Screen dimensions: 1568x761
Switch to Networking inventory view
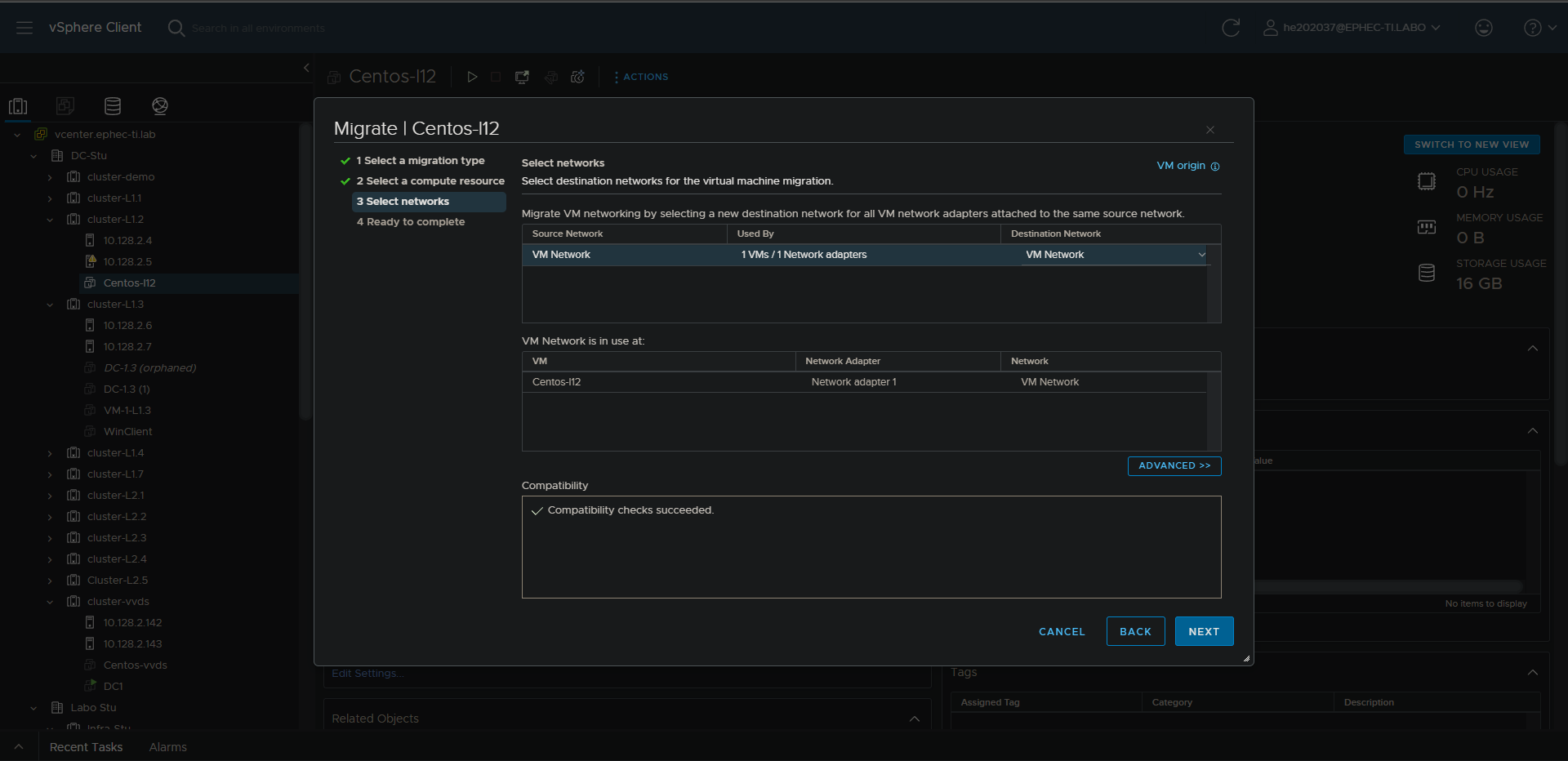coord(160,106)
